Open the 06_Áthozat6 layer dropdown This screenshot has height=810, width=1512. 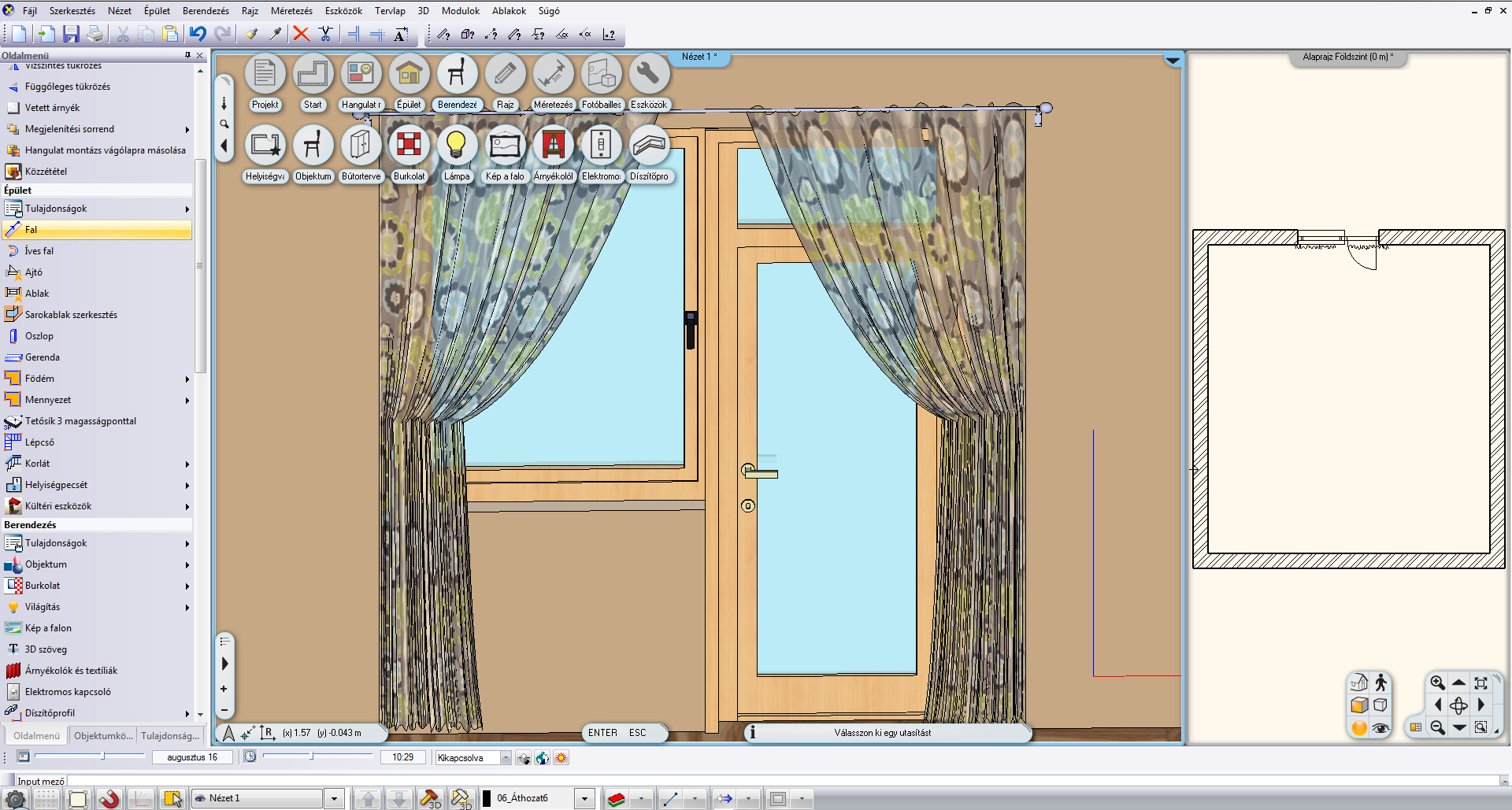tap(584, 799)
